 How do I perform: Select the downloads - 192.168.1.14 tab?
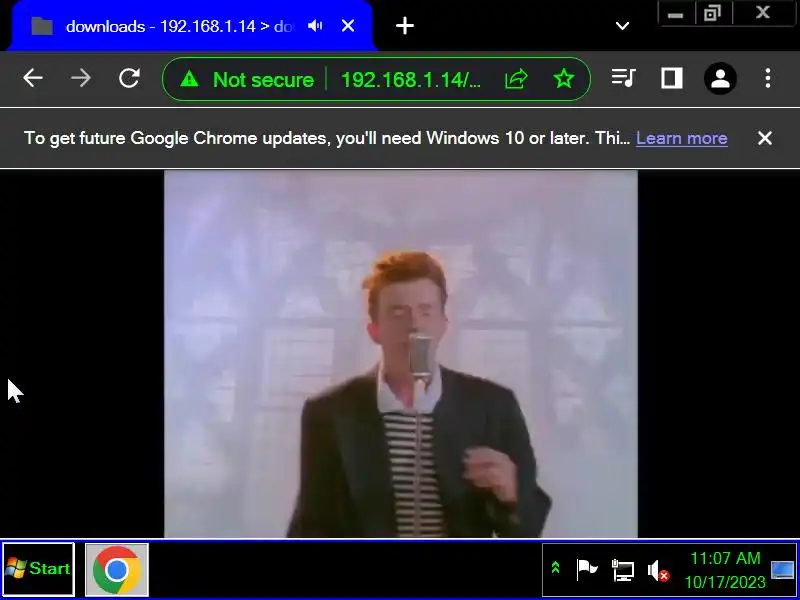191,26
